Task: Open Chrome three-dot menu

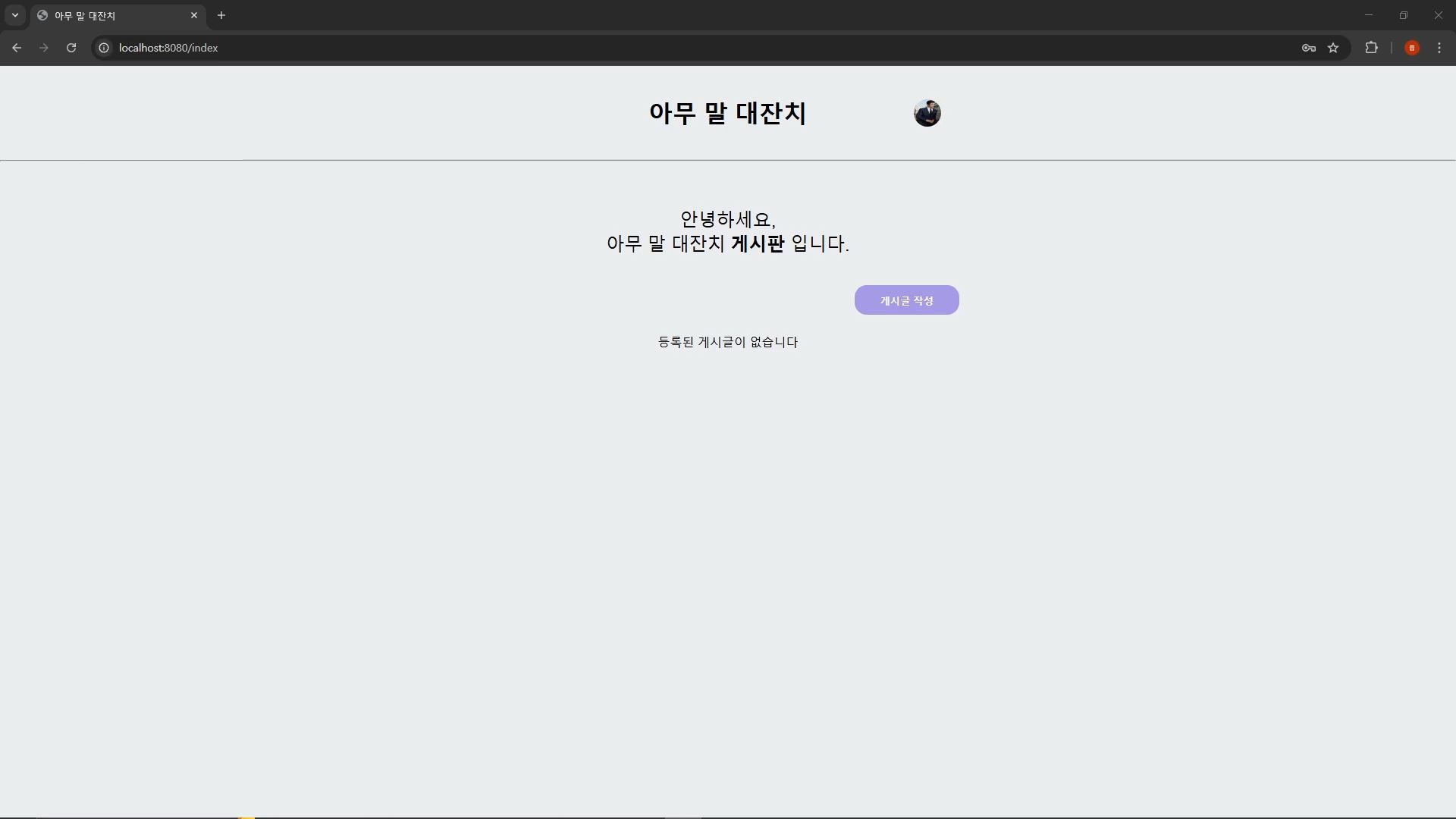Action: [x=1439, y=48]
